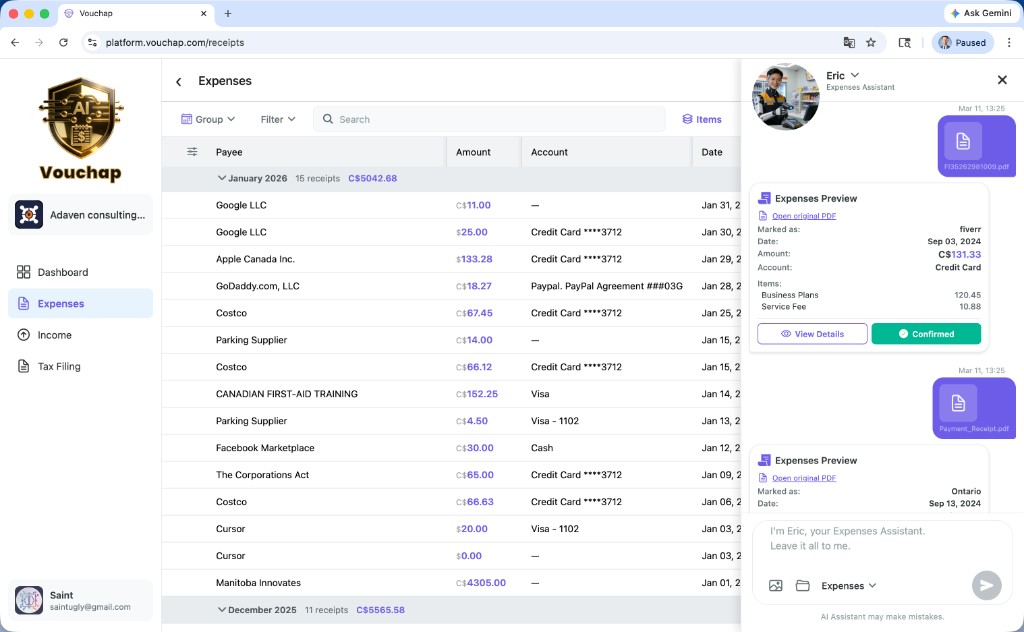Image resolution: width=1024 pixels, height=632 pixels.
Task: Open the Payment_Receipt.pdf attachment bubble
Action: [974, 407]
